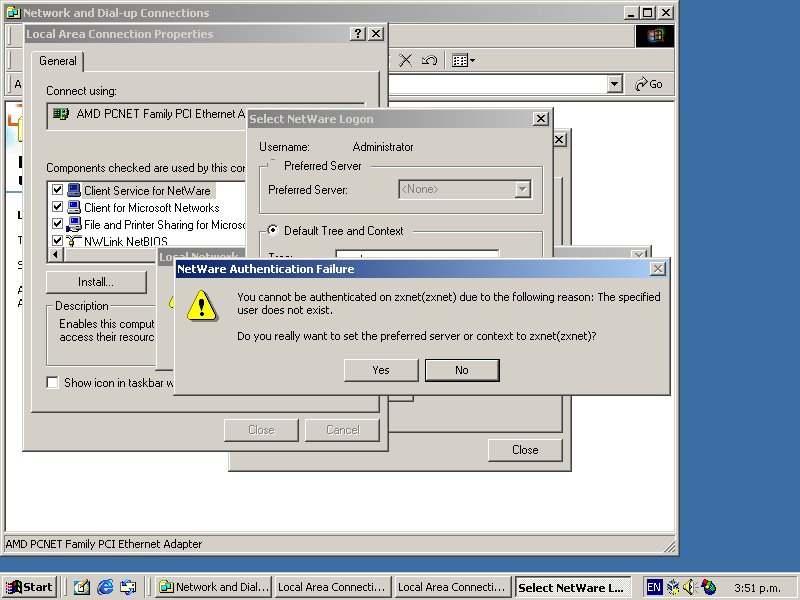Select NWLink NetBIOS protocol icon

click(x=74, y=241)
